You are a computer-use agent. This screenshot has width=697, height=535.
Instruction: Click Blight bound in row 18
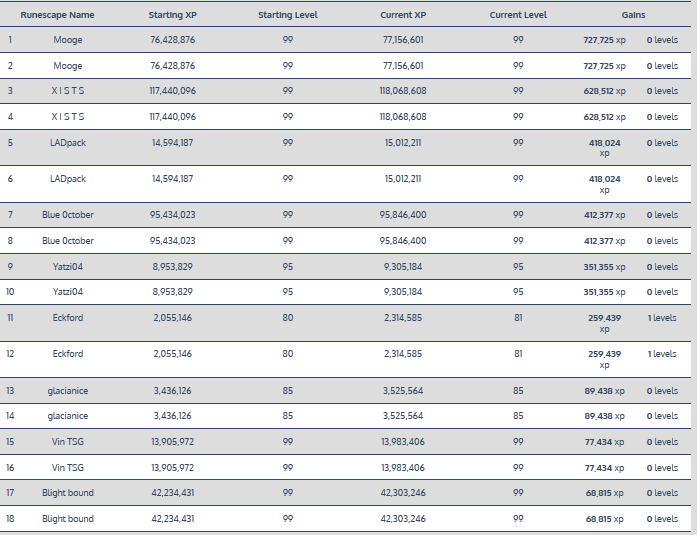tap(68, 519)
